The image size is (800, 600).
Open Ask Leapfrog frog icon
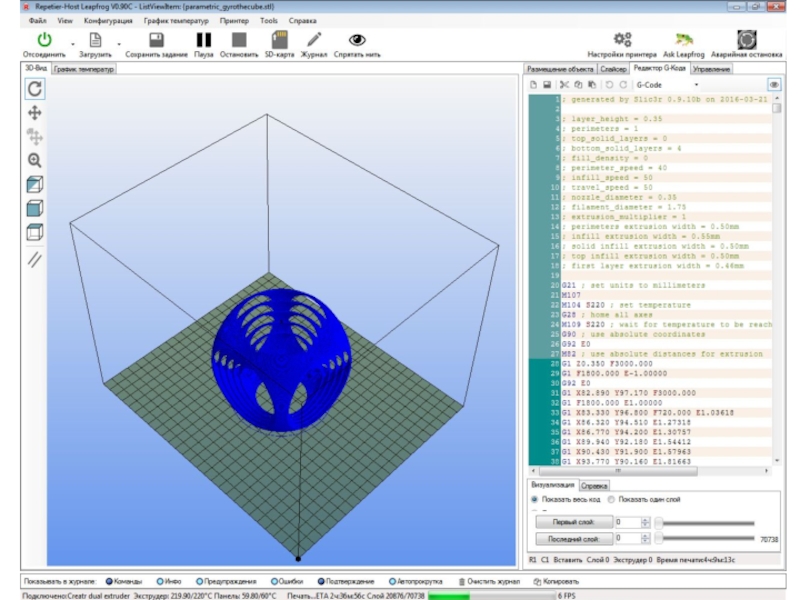(686, 40)
